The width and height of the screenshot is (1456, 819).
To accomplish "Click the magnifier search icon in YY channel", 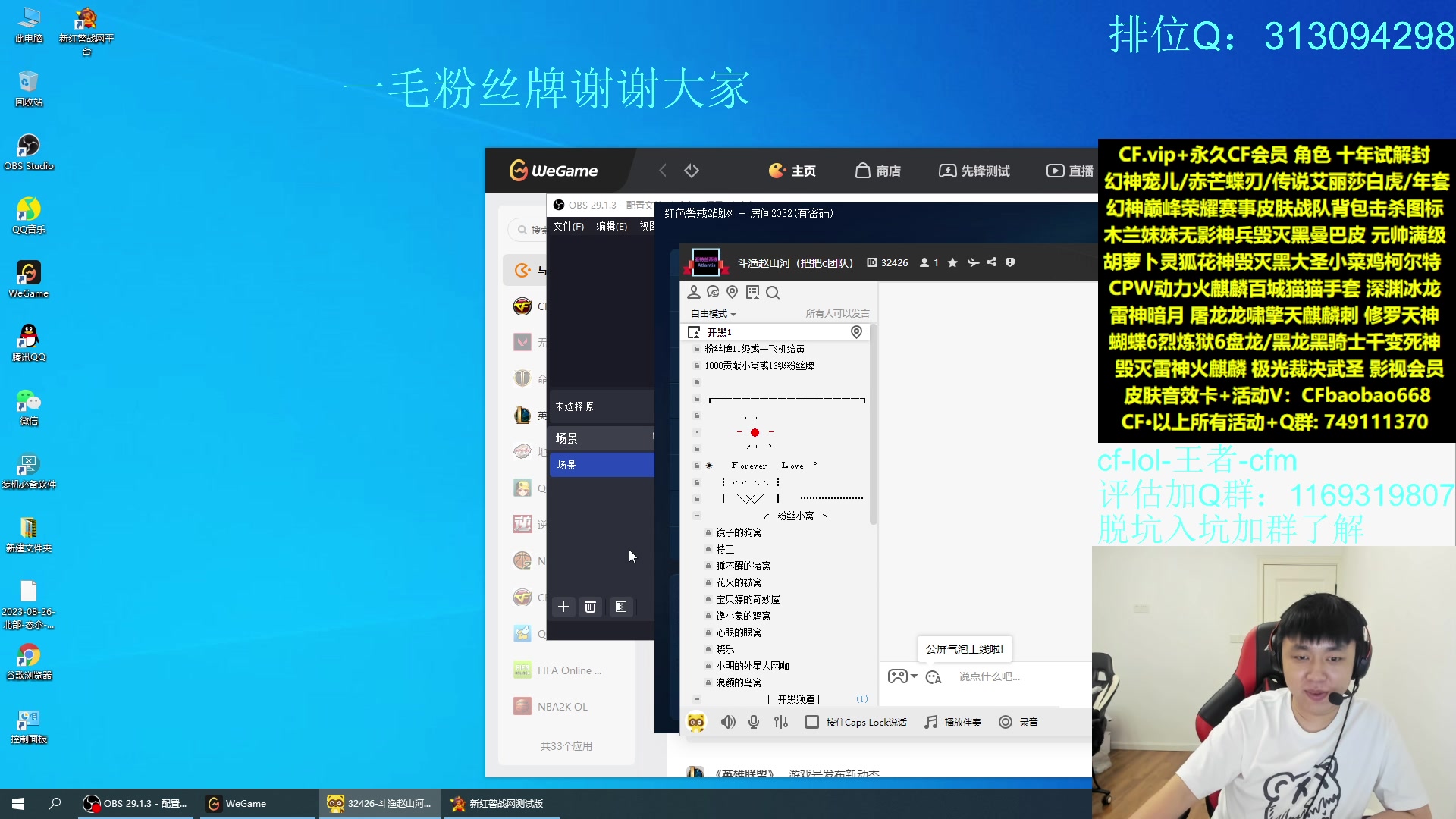I will pyautogui.click(x=773, y=292).
